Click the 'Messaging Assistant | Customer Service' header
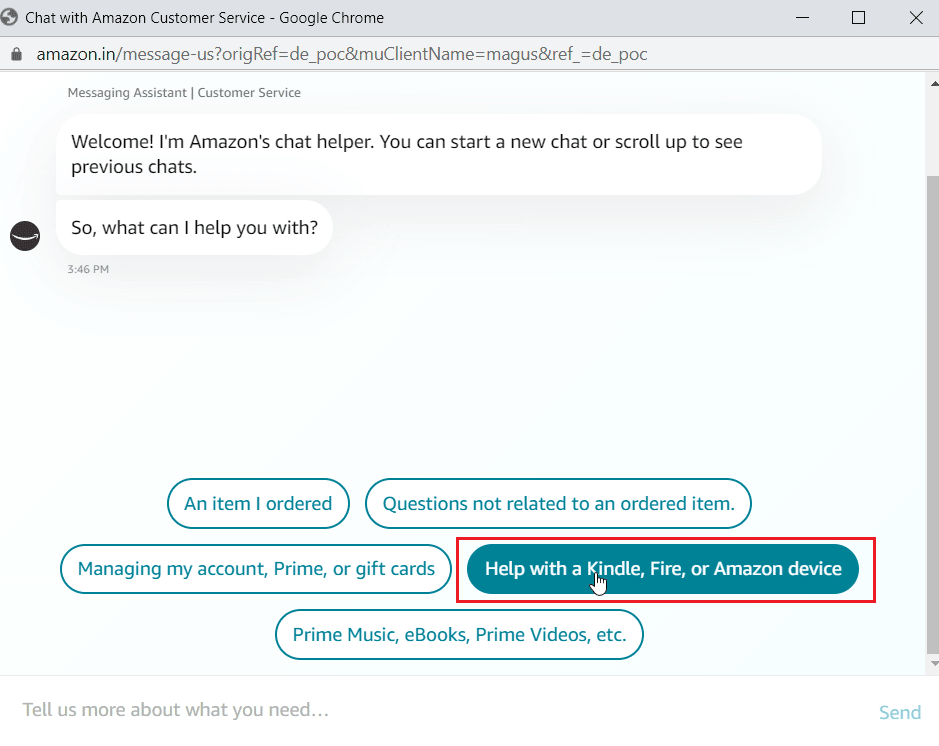 [x=184, y=93]
